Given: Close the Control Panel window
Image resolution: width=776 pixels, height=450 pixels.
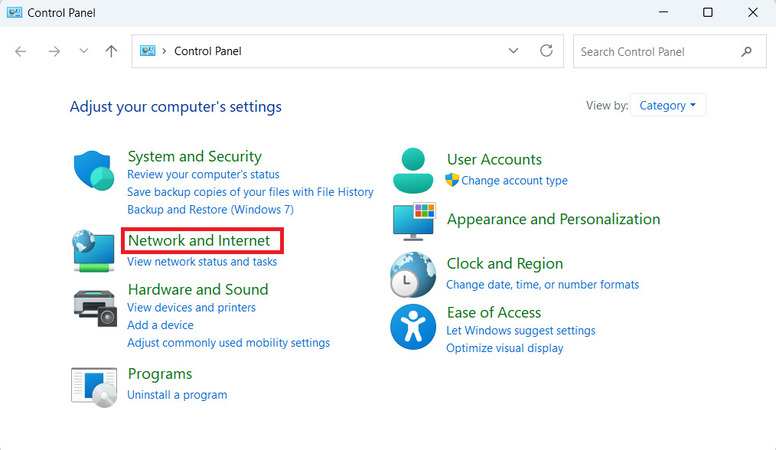Looking at the screenshot, I should click(753, 12).
